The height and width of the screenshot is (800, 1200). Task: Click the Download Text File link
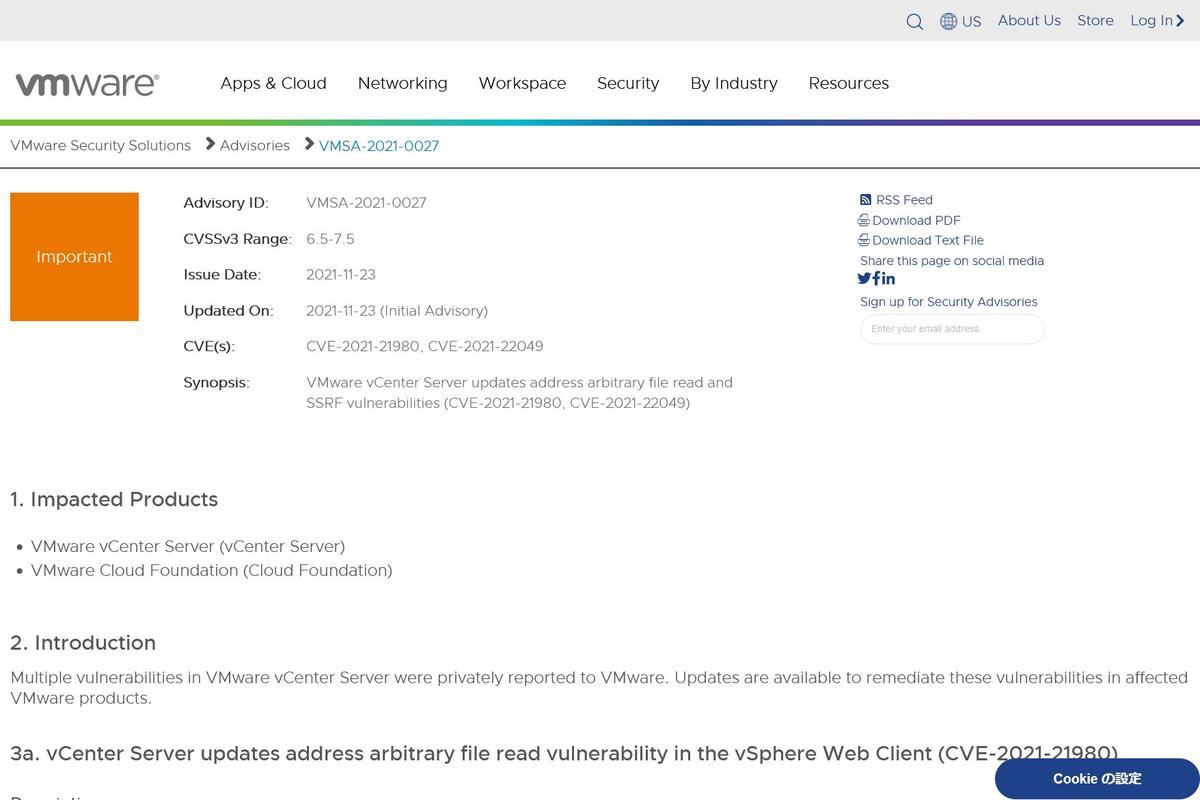click(928, 240)
